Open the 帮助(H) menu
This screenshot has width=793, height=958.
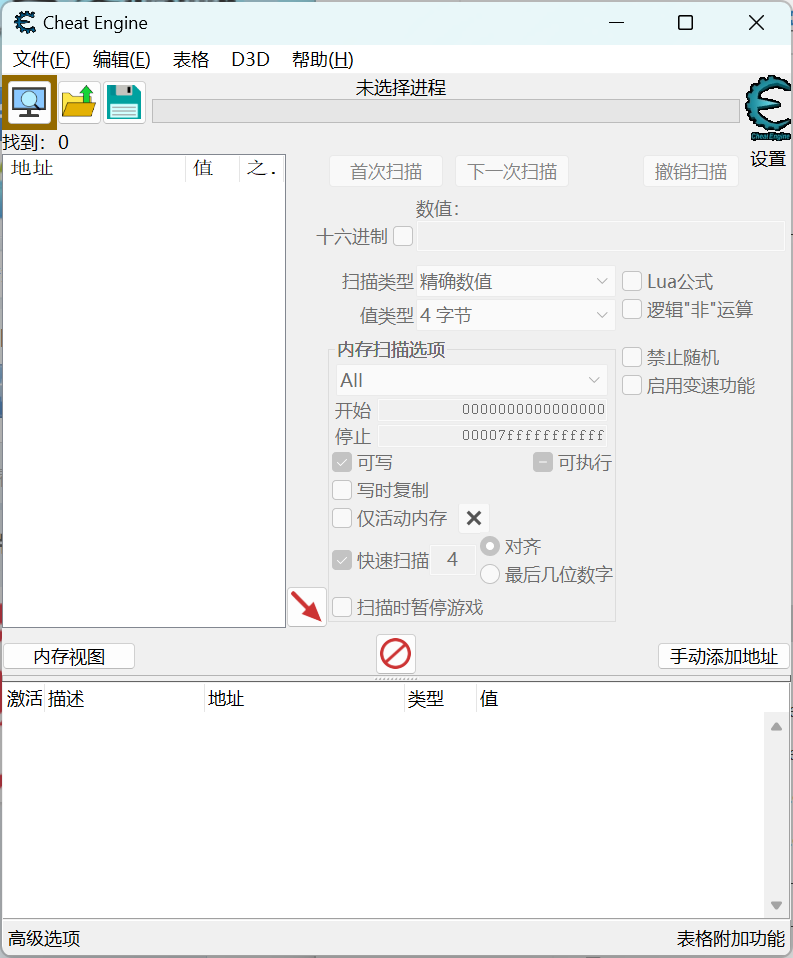(x=323, y=59)
